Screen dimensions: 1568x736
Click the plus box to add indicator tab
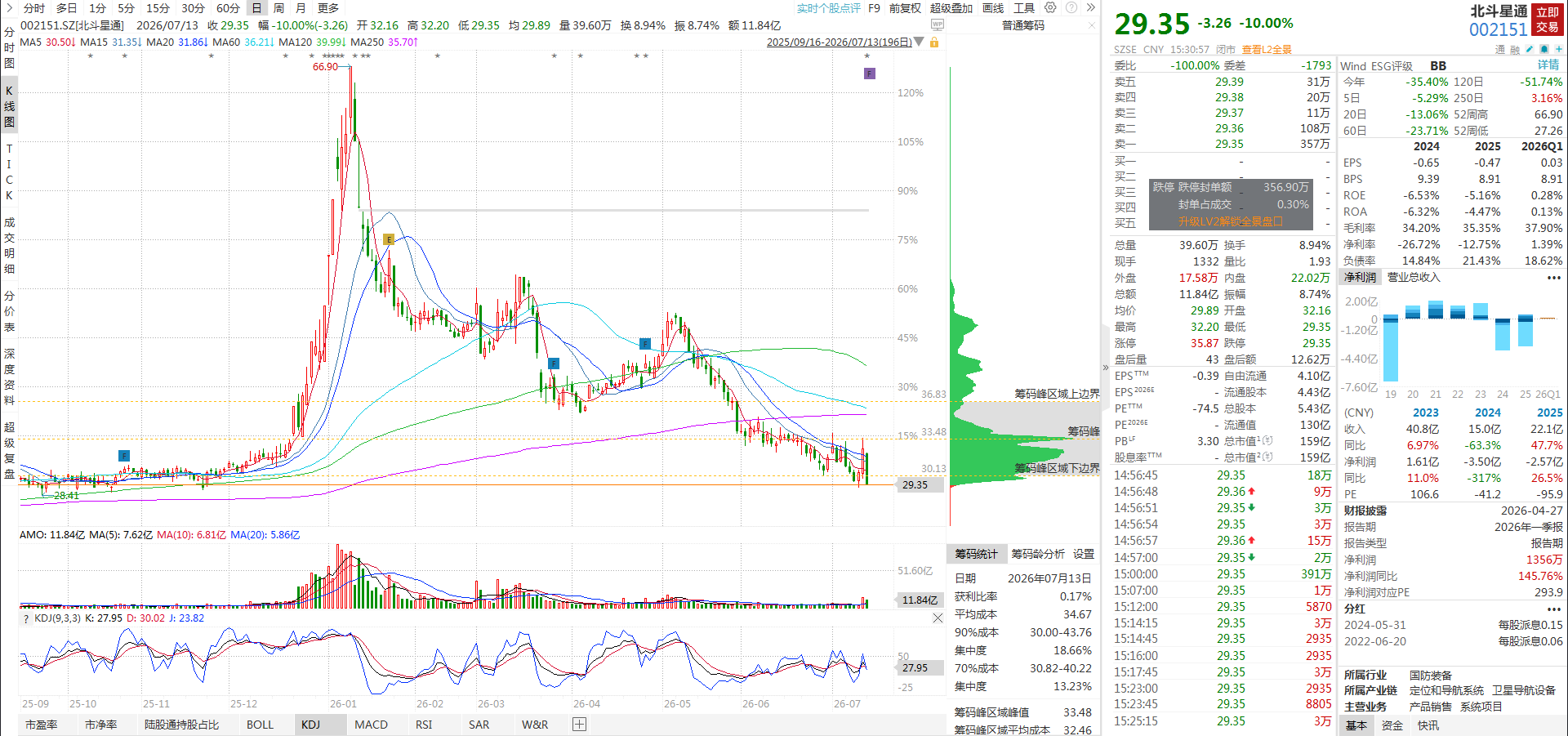pyautogui.click(x=579, y=725)
